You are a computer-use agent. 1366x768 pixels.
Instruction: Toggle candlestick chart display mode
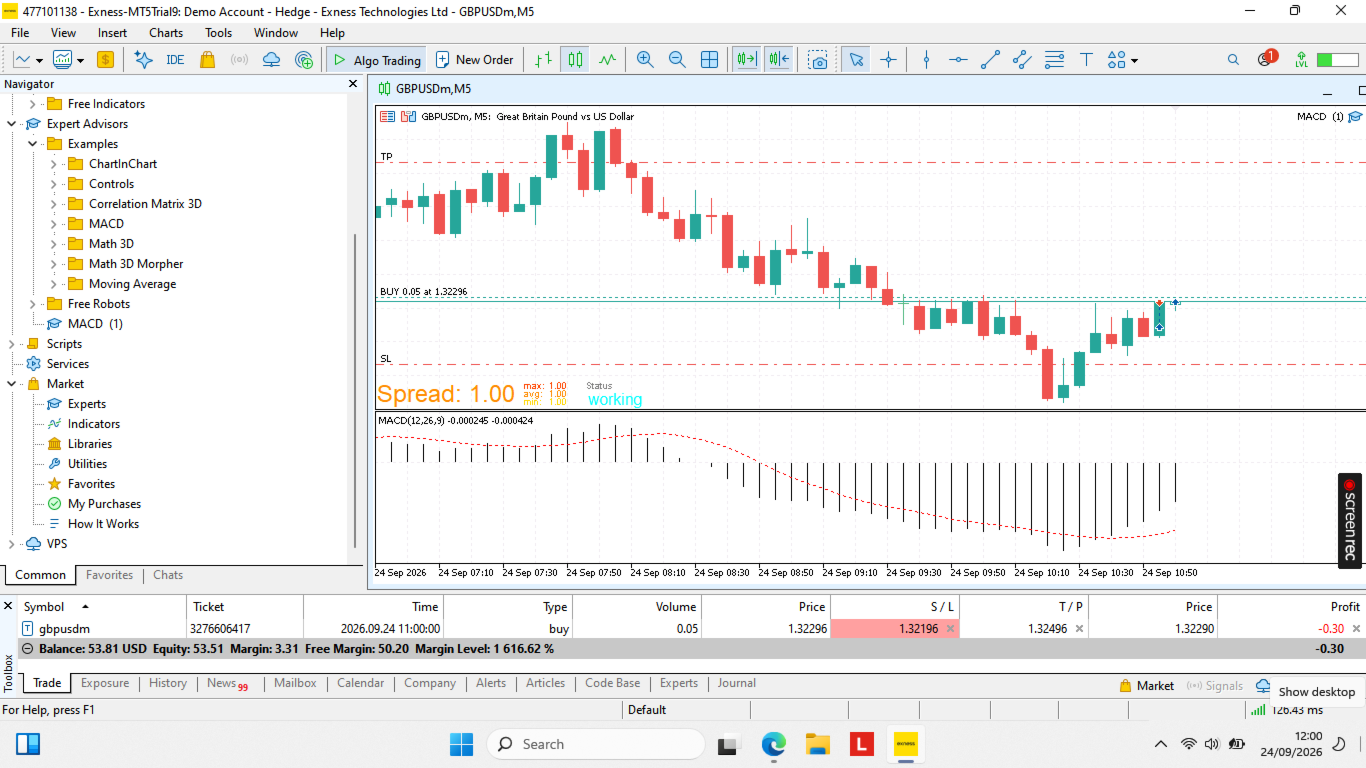[575, 60]
